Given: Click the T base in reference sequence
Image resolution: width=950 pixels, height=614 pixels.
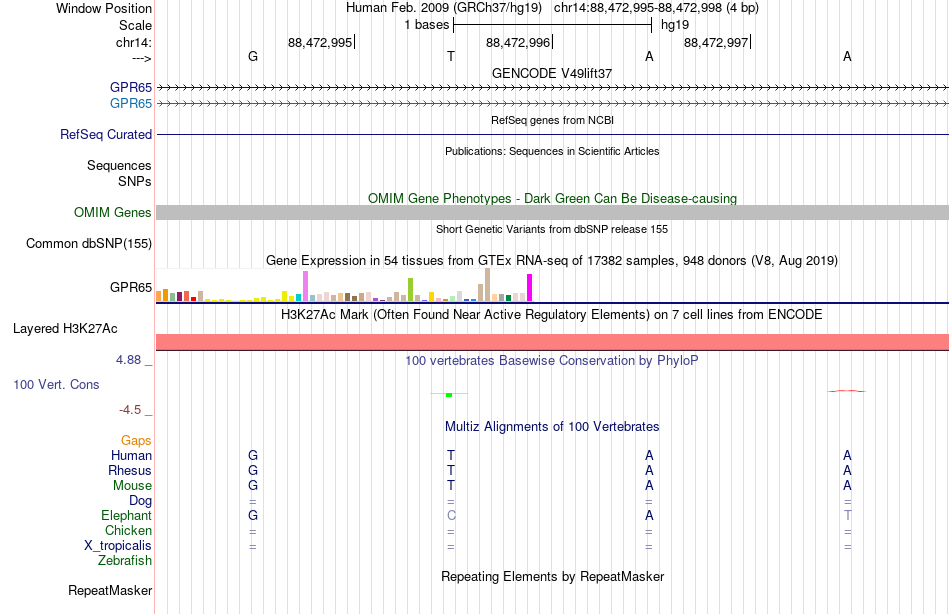Looking at the screenshot, I should pyautogui.click(x=451, y=56).
